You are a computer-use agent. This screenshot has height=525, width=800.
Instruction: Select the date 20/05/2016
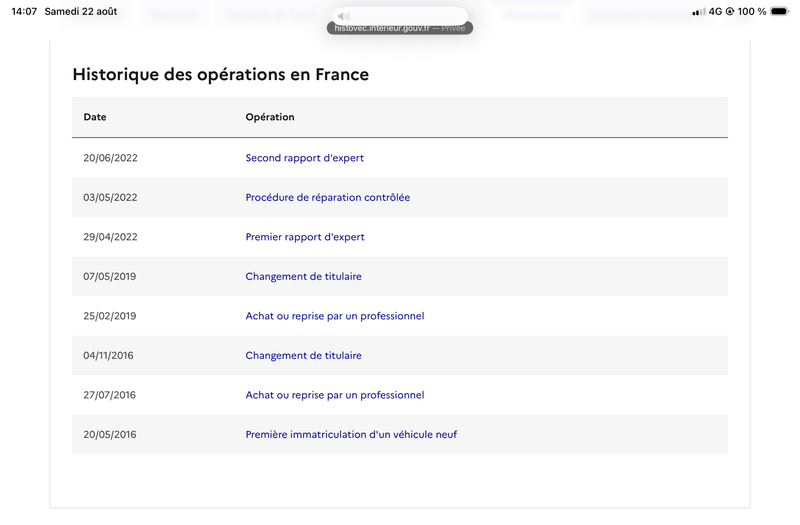110,435
